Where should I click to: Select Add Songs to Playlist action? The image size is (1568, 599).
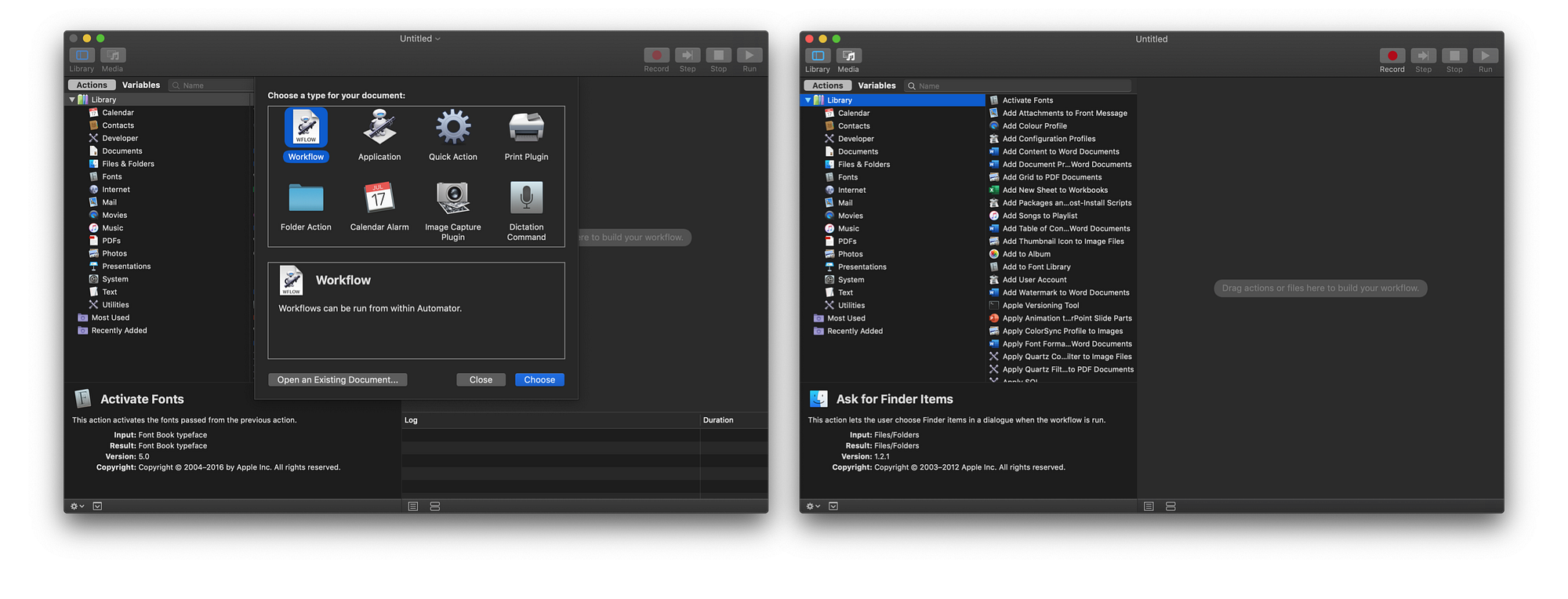1040,216
